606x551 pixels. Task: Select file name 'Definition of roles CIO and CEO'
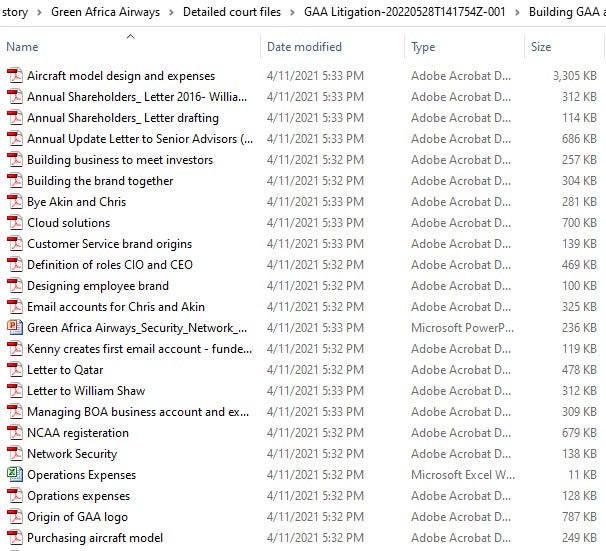tap(110, 265)
